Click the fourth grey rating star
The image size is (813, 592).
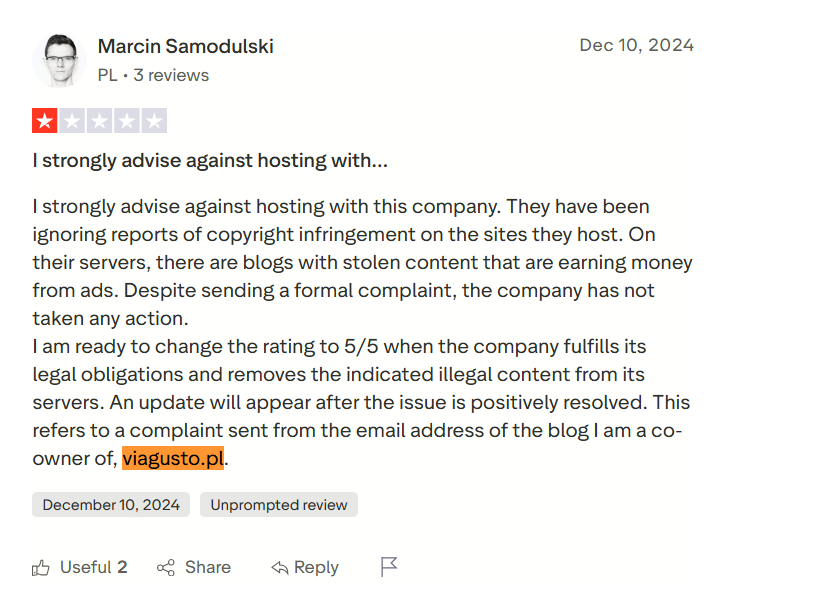tap(127, 121)
